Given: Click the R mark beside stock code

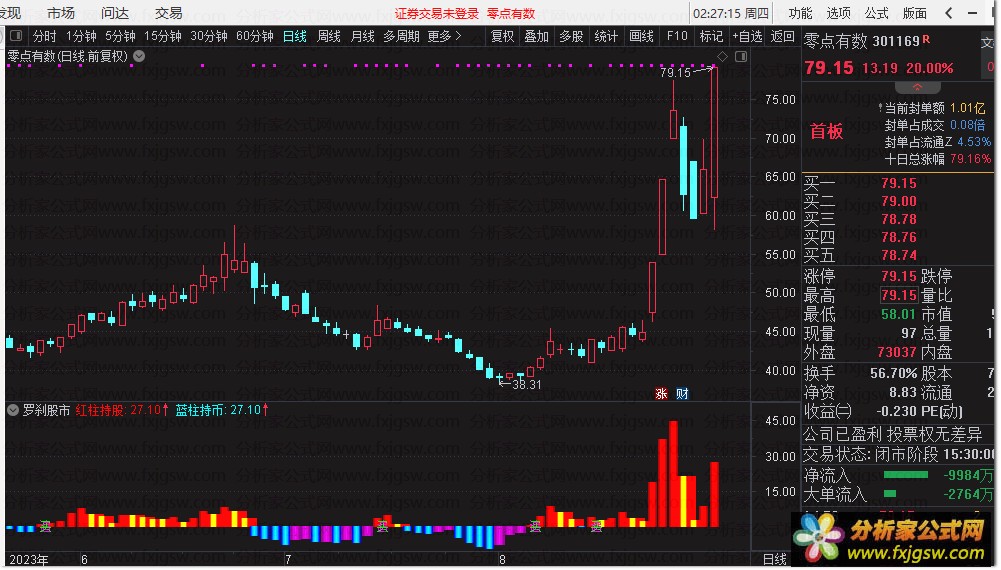Looking at the screenshot, I should click(x=926, y=40).
